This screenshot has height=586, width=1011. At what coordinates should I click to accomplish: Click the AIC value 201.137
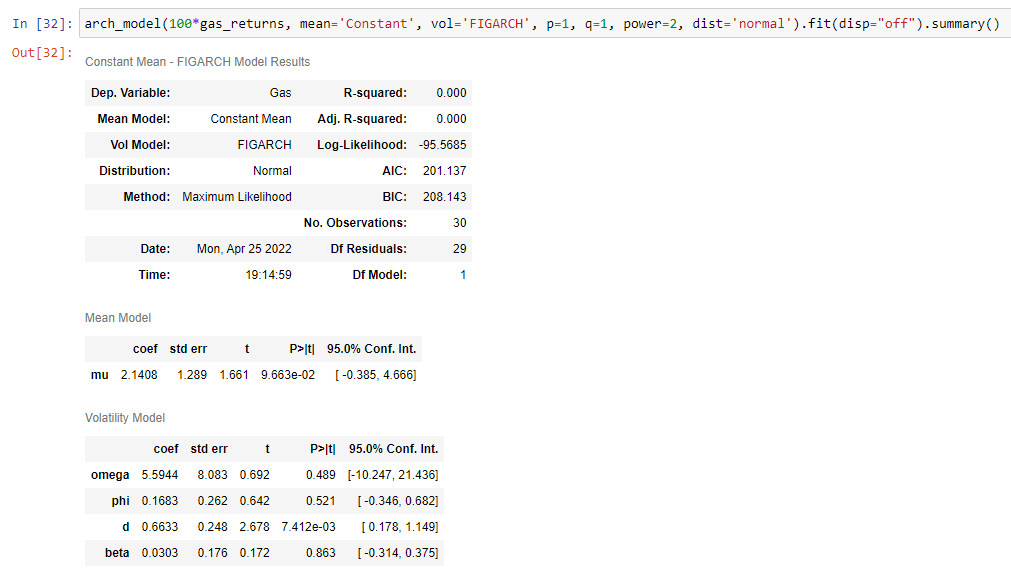(446, 170)
